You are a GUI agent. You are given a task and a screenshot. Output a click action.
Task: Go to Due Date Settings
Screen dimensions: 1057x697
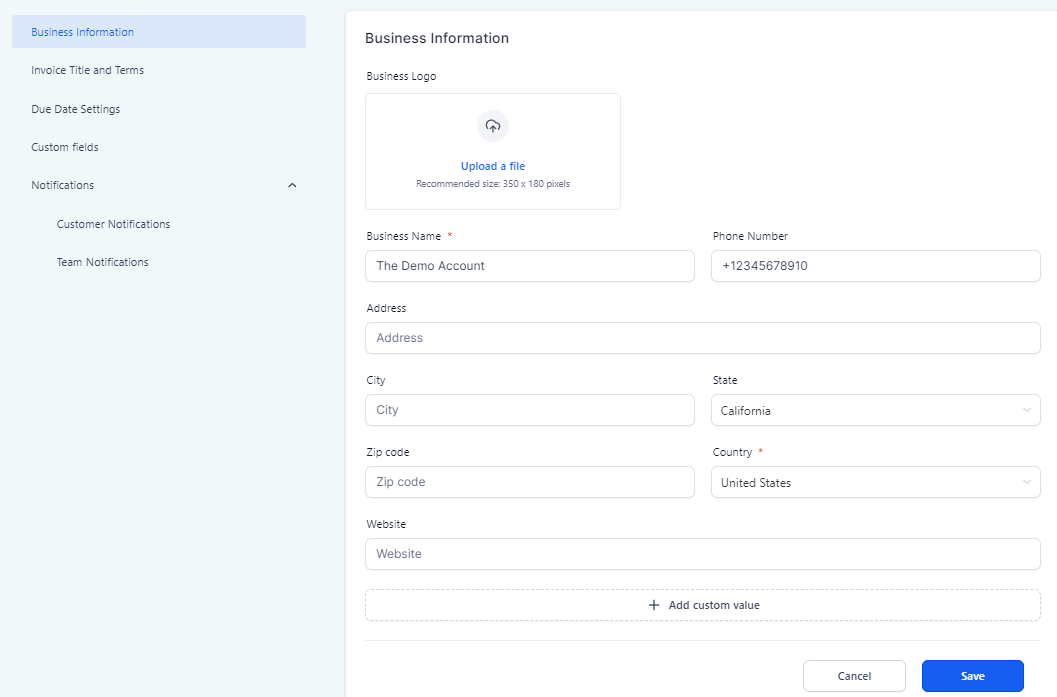click(76, 109)
